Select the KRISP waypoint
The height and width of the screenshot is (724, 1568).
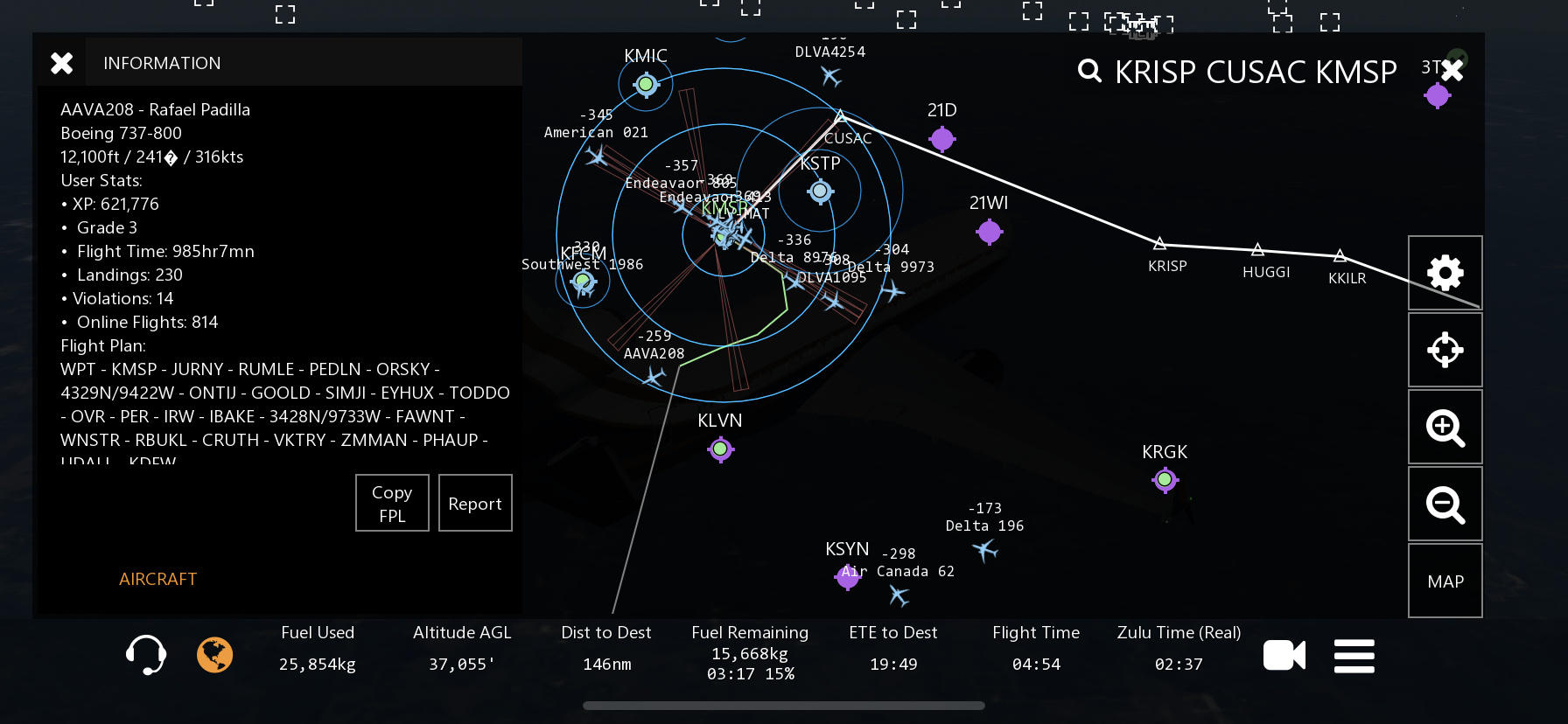coord(1160,244)
